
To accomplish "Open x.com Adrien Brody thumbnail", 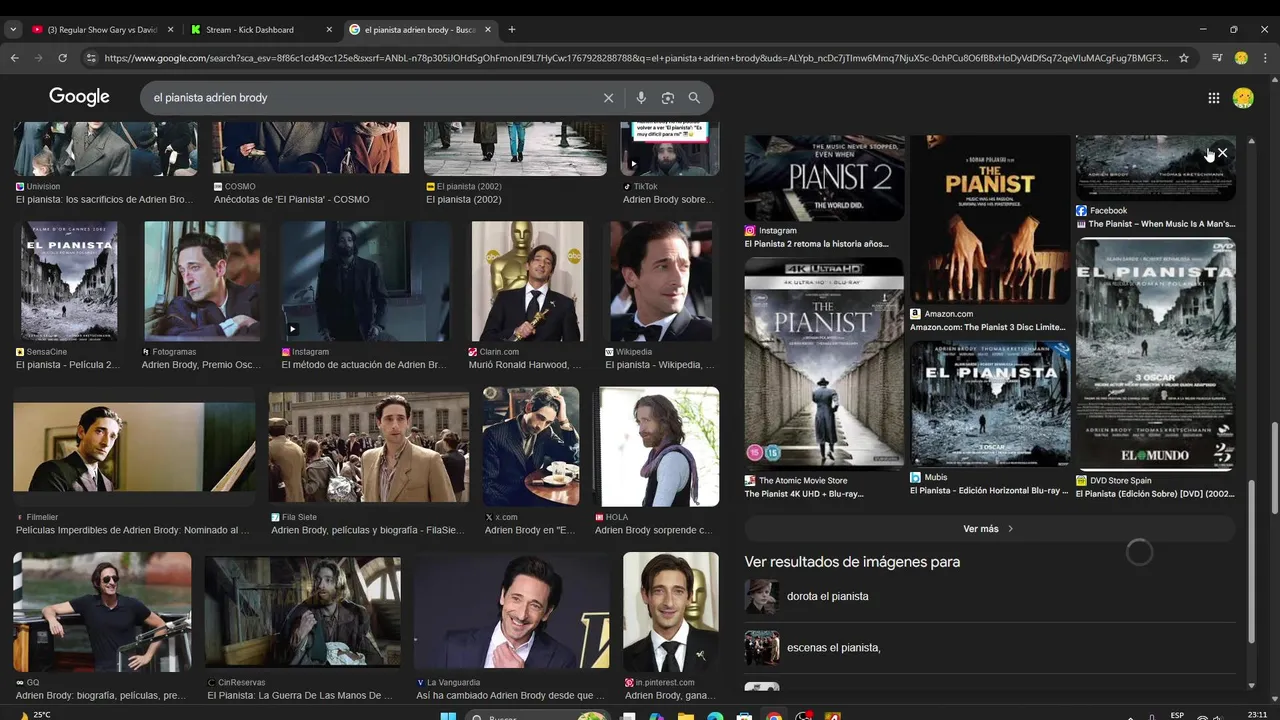I will coord(531,447).
